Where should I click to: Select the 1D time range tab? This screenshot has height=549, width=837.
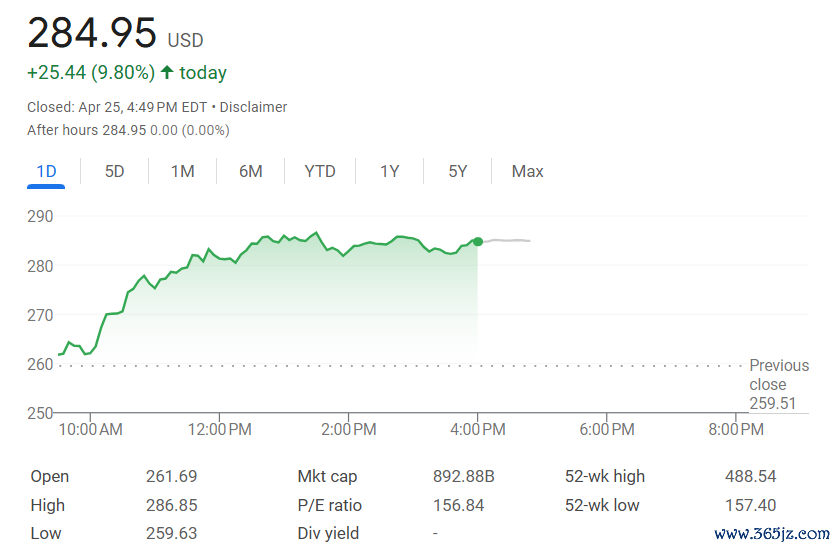46,171
